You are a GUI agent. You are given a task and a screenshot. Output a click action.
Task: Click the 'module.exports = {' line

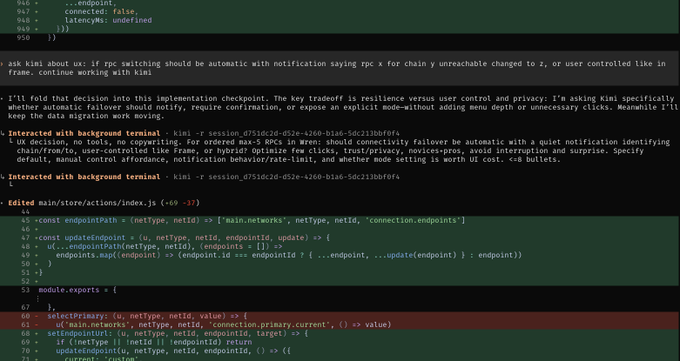[x=77, y=289]
